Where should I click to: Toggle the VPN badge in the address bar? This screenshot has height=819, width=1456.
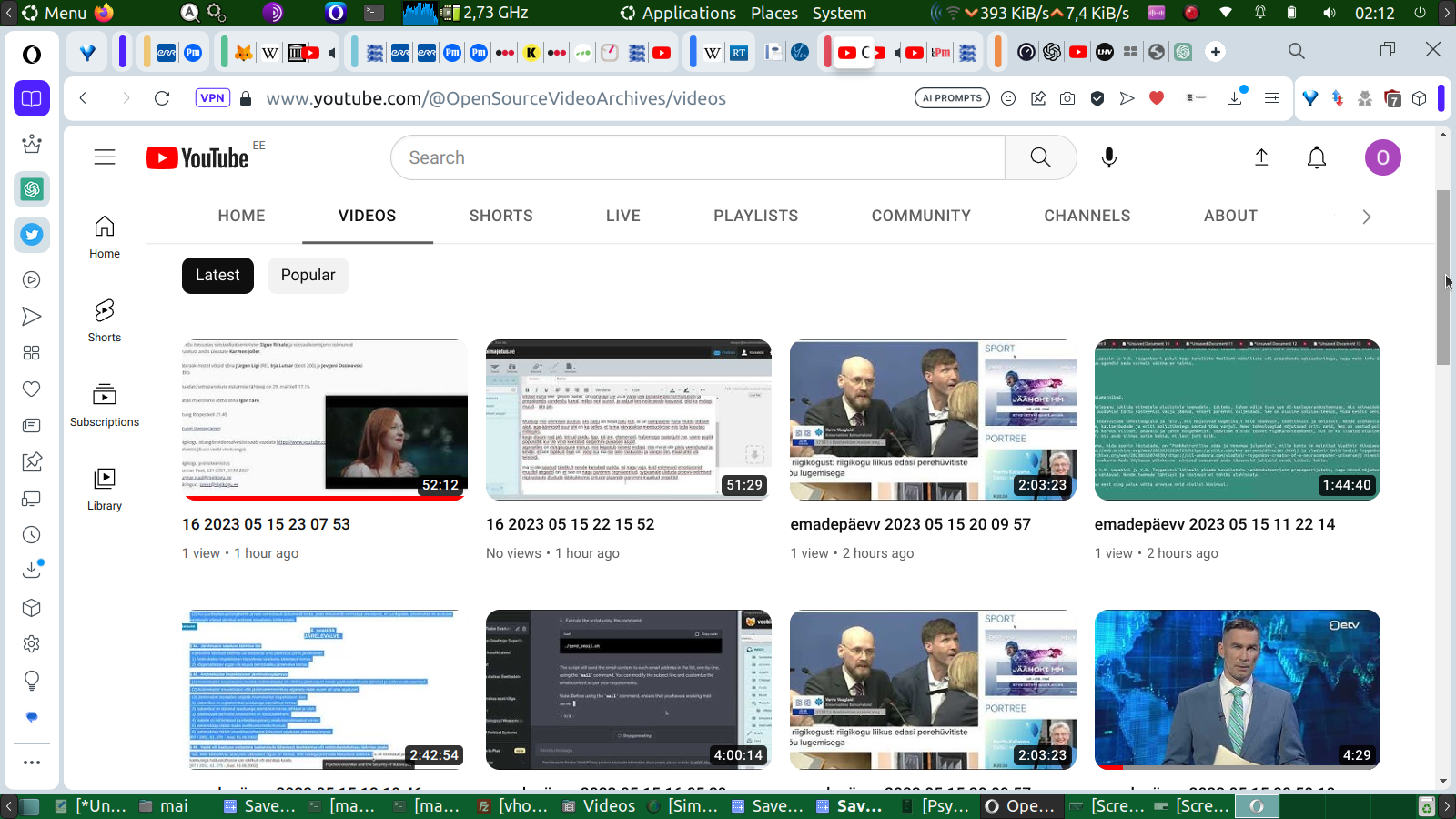point(212,98)
